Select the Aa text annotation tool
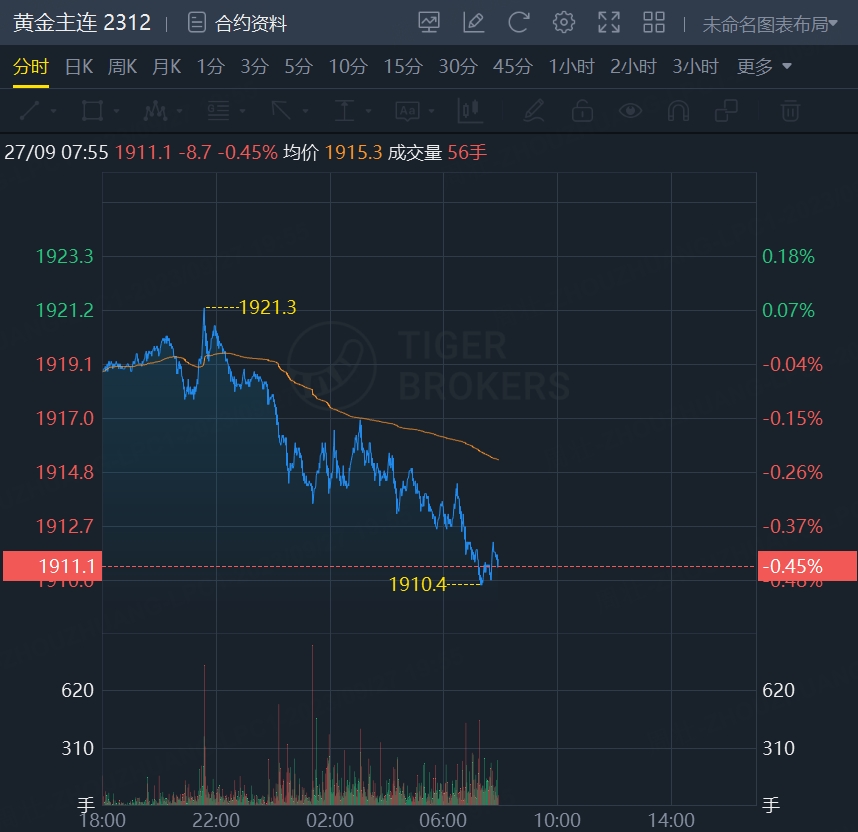Screen dimensions: 858x832 408,111
